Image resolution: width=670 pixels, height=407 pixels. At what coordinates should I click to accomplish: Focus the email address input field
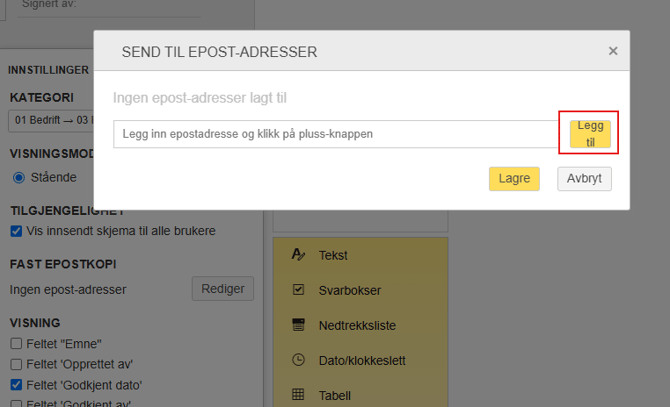click(x=335, y=134)
